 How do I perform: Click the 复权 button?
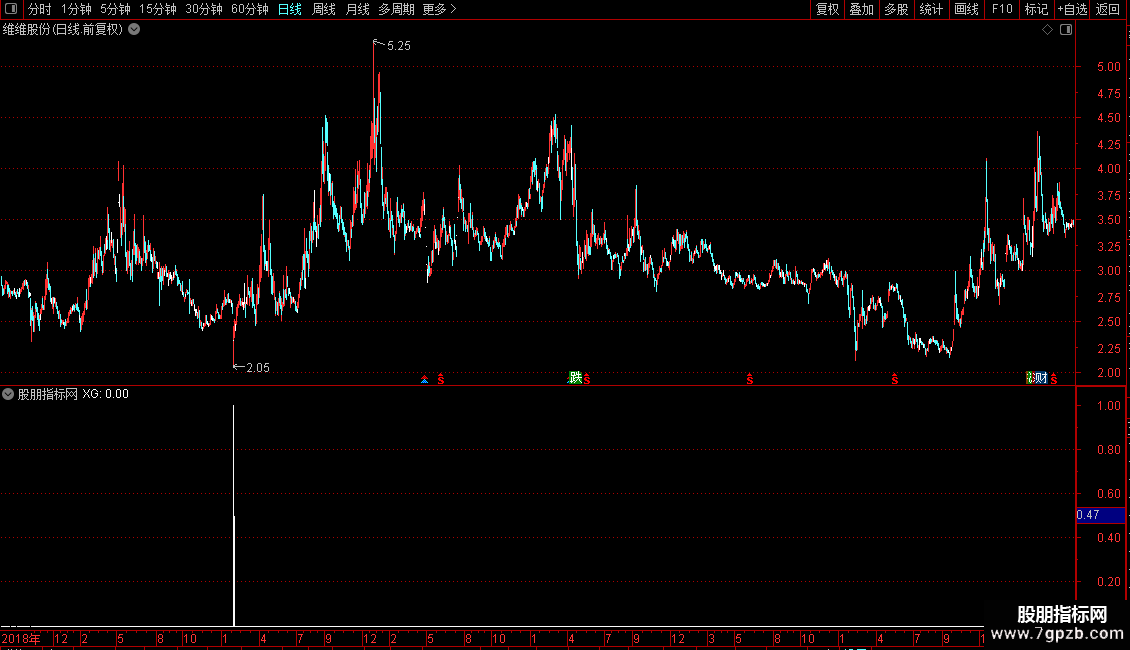827,9
